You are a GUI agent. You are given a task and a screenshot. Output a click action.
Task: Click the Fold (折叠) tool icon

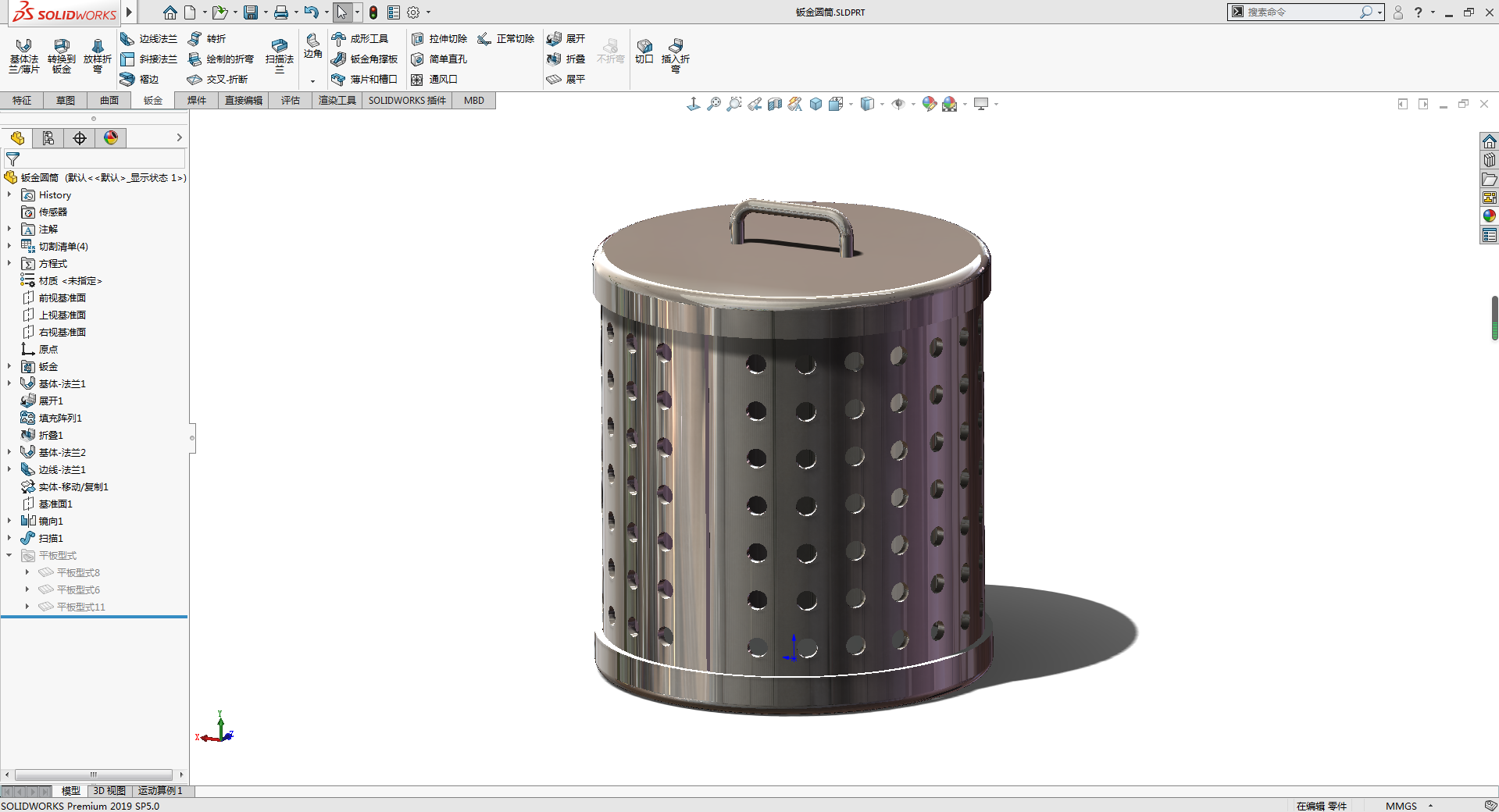pos(554,59)
